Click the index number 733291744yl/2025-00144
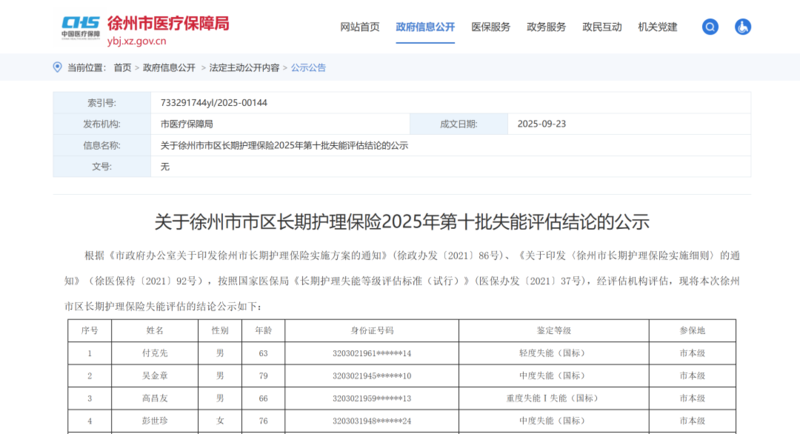 point(214,103)
